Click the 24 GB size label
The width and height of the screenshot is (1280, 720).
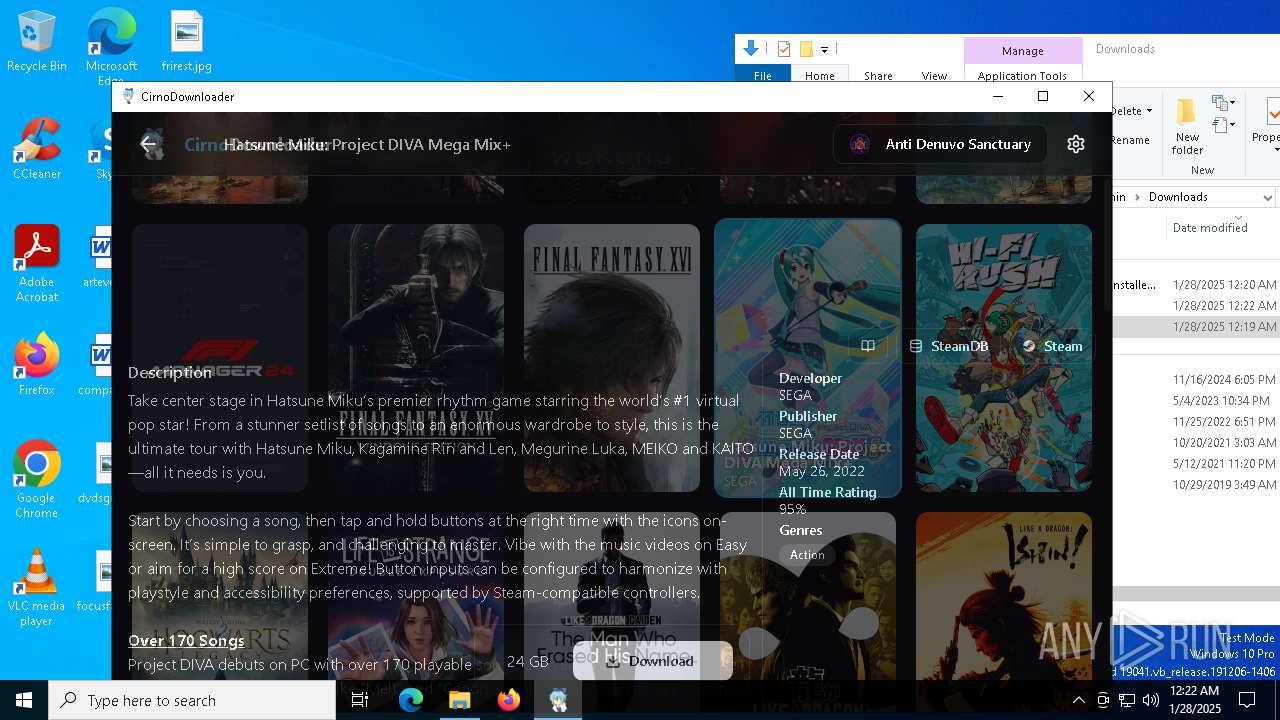click(x=528, y=662)
